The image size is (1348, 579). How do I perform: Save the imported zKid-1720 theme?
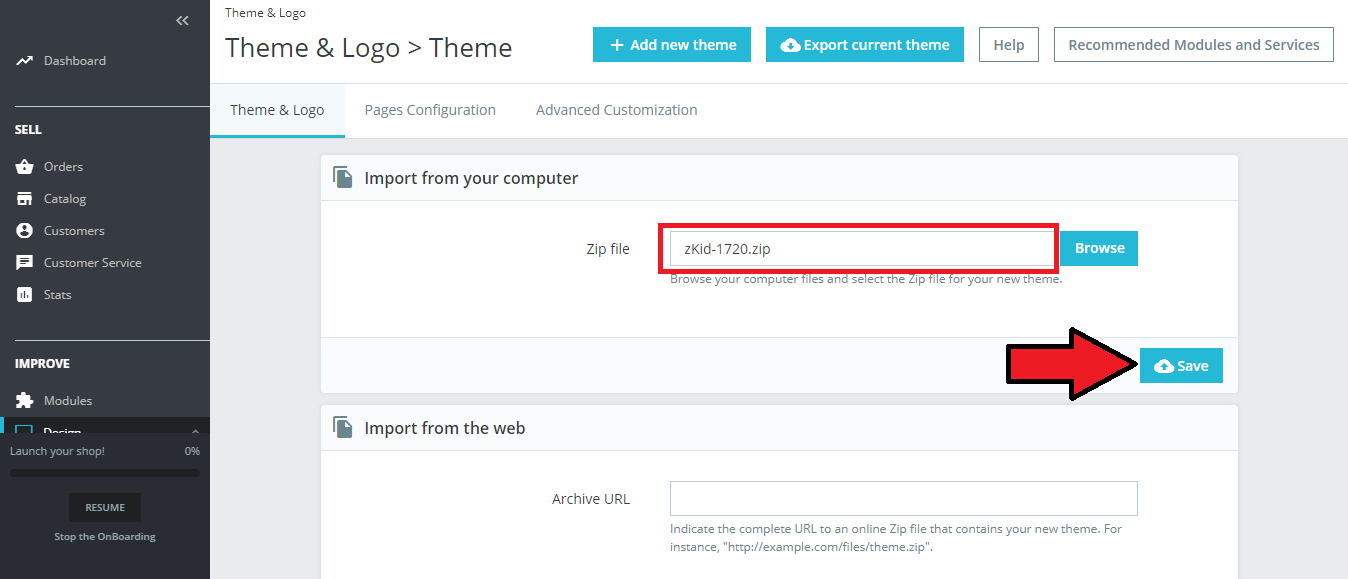[1181, 365]
